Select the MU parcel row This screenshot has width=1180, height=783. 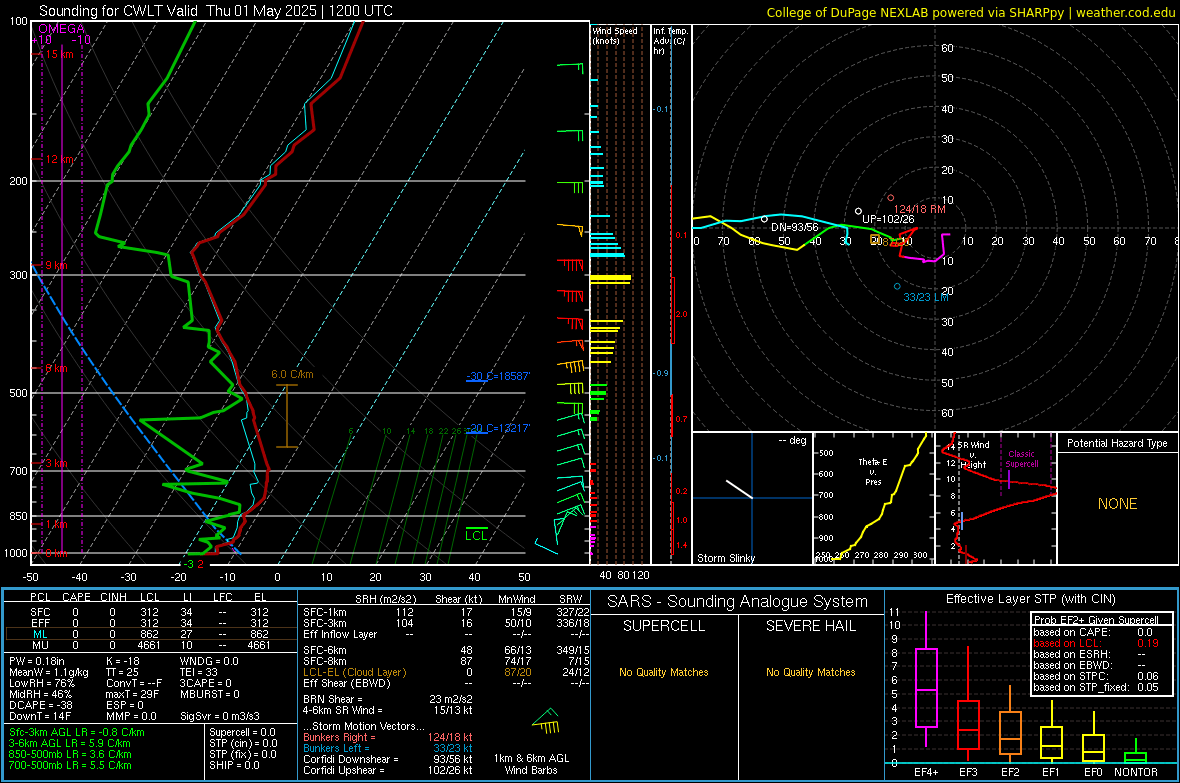(x=151, y=645)
